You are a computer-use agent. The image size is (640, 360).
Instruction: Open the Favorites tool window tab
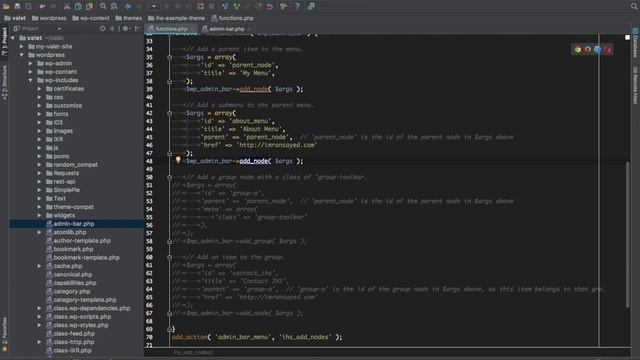click(4, 335)
